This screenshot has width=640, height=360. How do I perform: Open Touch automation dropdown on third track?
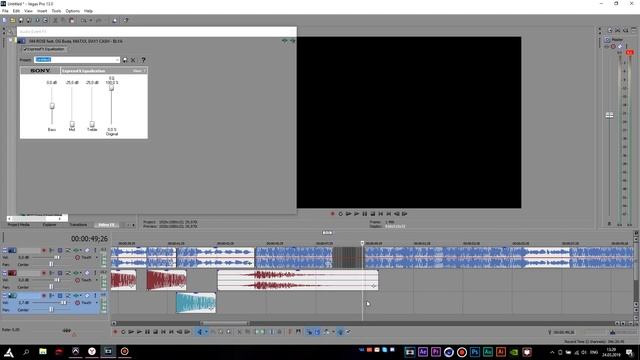coord(97,303)
